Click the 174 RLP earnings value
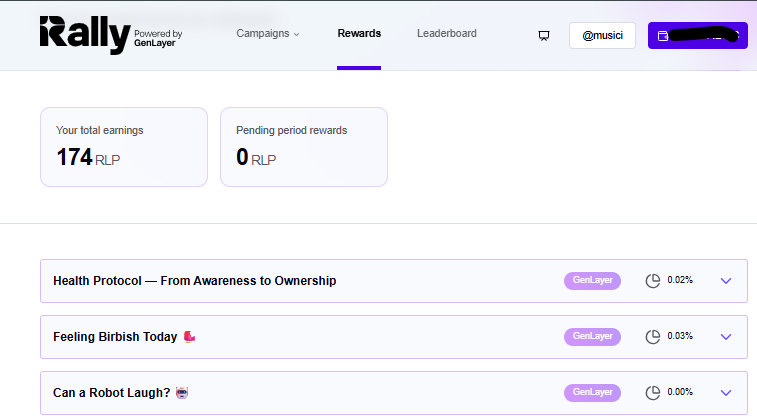The height and width of the screenshot is (418, 757). coord(88,157)
